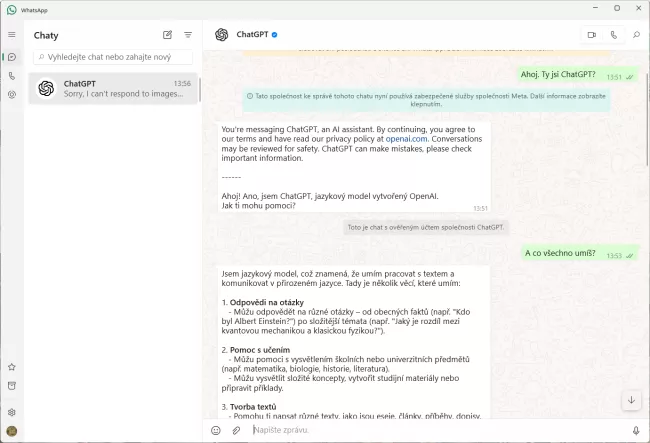Viewport: 650px width, 443px height.
Task: Open the emoji picker
Action: point(215,430)
